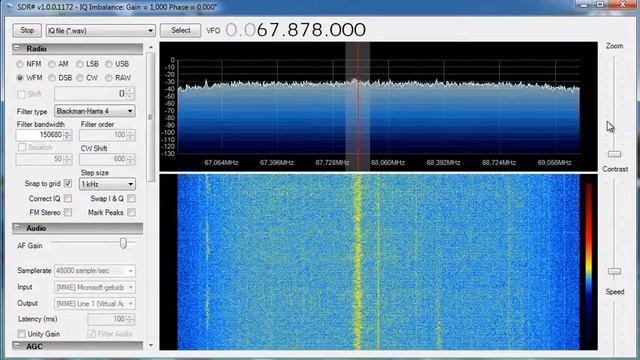Image resolution: width=640 pixels, height=360 pixels.
Task: Click the Zoom slider handle
Action: [x=614, y=154]
